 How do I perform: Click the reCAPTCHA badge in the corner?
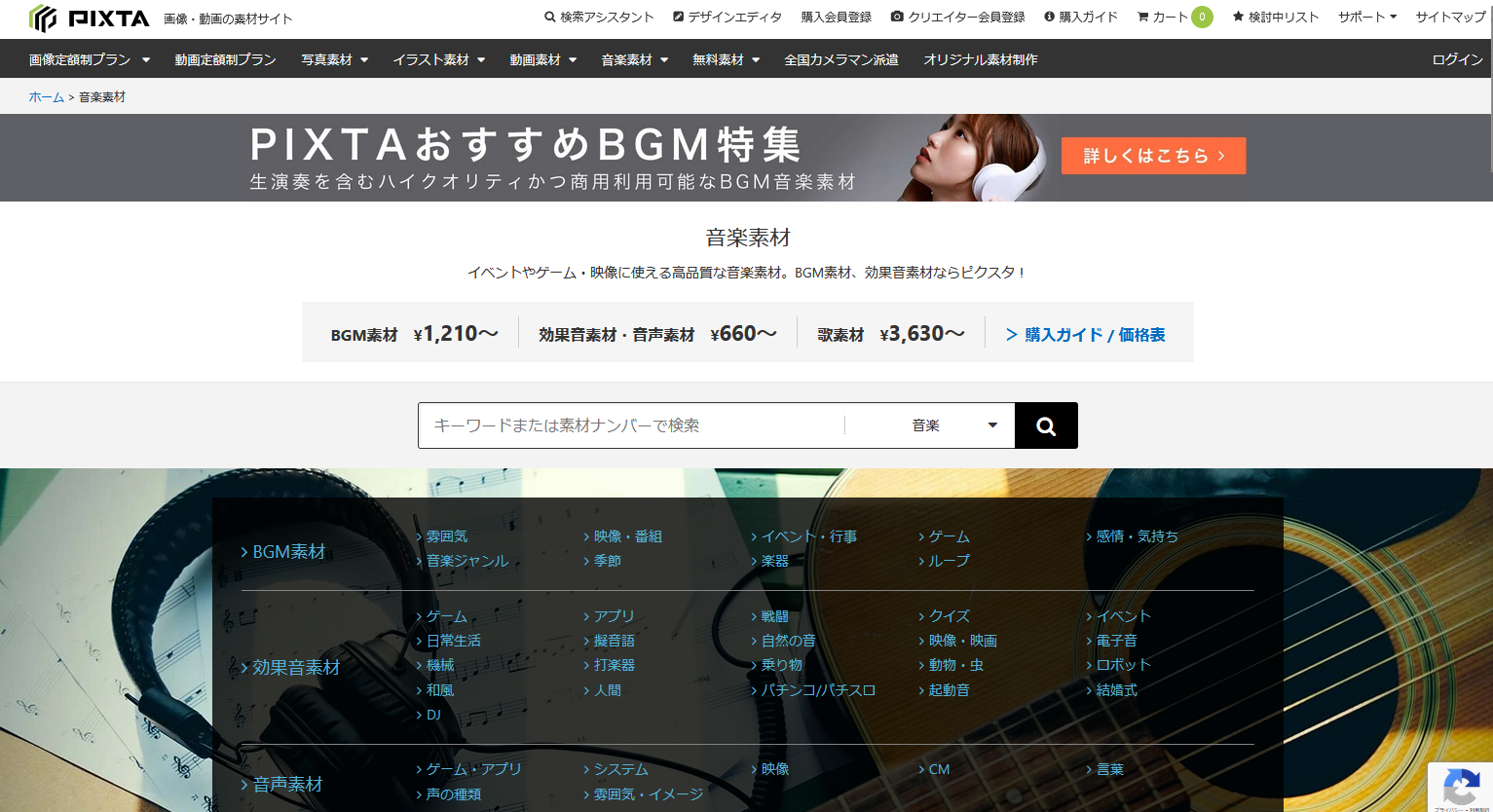click(x=1462, y=791)
